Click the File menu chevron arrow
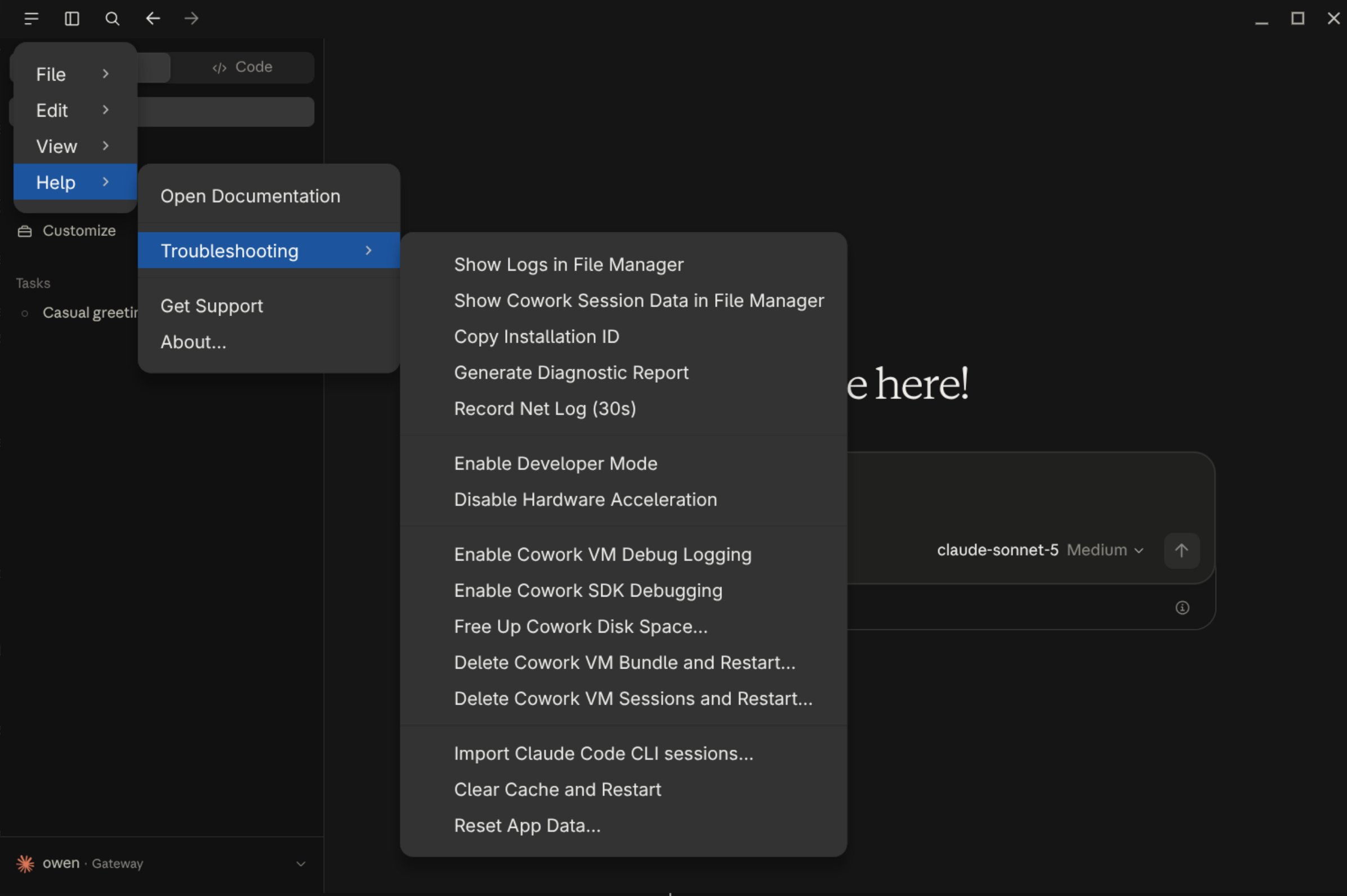This screenshot has width=1347, height=896. point(106,74)
